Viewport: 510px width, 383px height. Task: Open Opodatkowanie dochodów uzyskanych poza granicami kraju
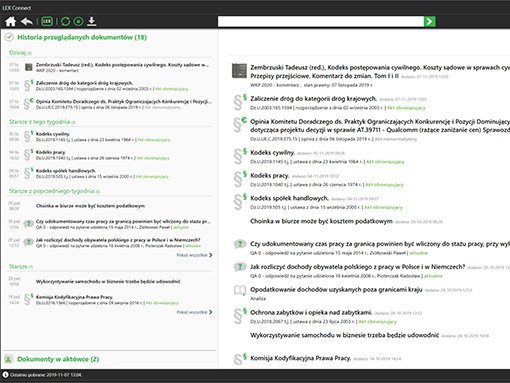click(x=336, y=289)
